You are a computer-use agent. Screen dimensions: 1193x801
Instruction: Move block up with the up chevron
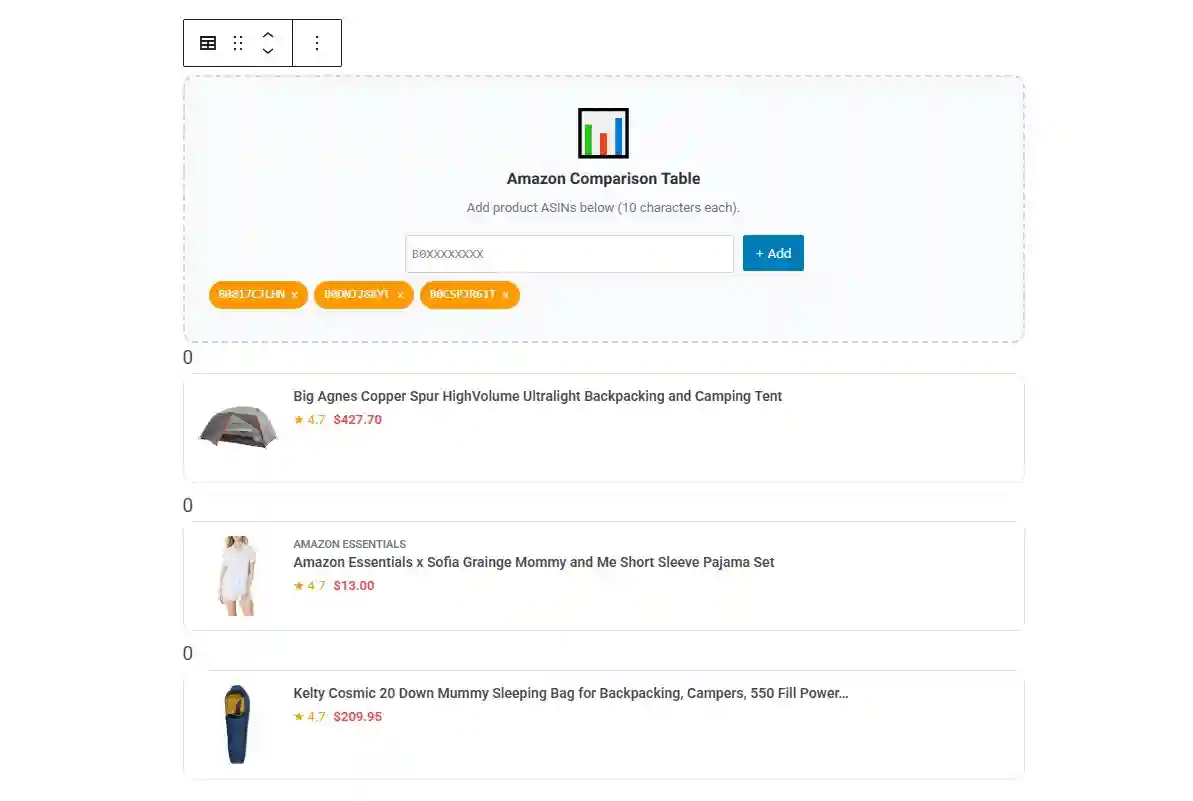click(268, 35)
